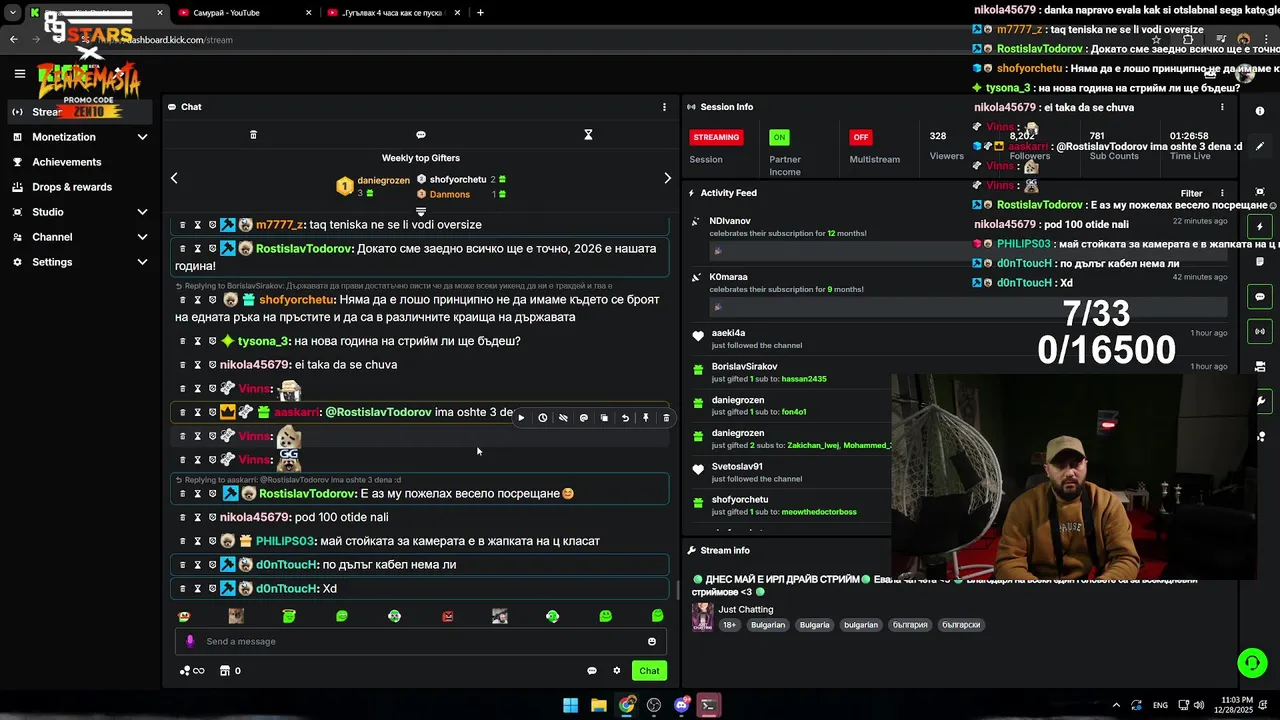The height and width of the screenshot is (720, 1280).
Task: Collapse the Weekly top Gifters banner
Action: (421, 211)
